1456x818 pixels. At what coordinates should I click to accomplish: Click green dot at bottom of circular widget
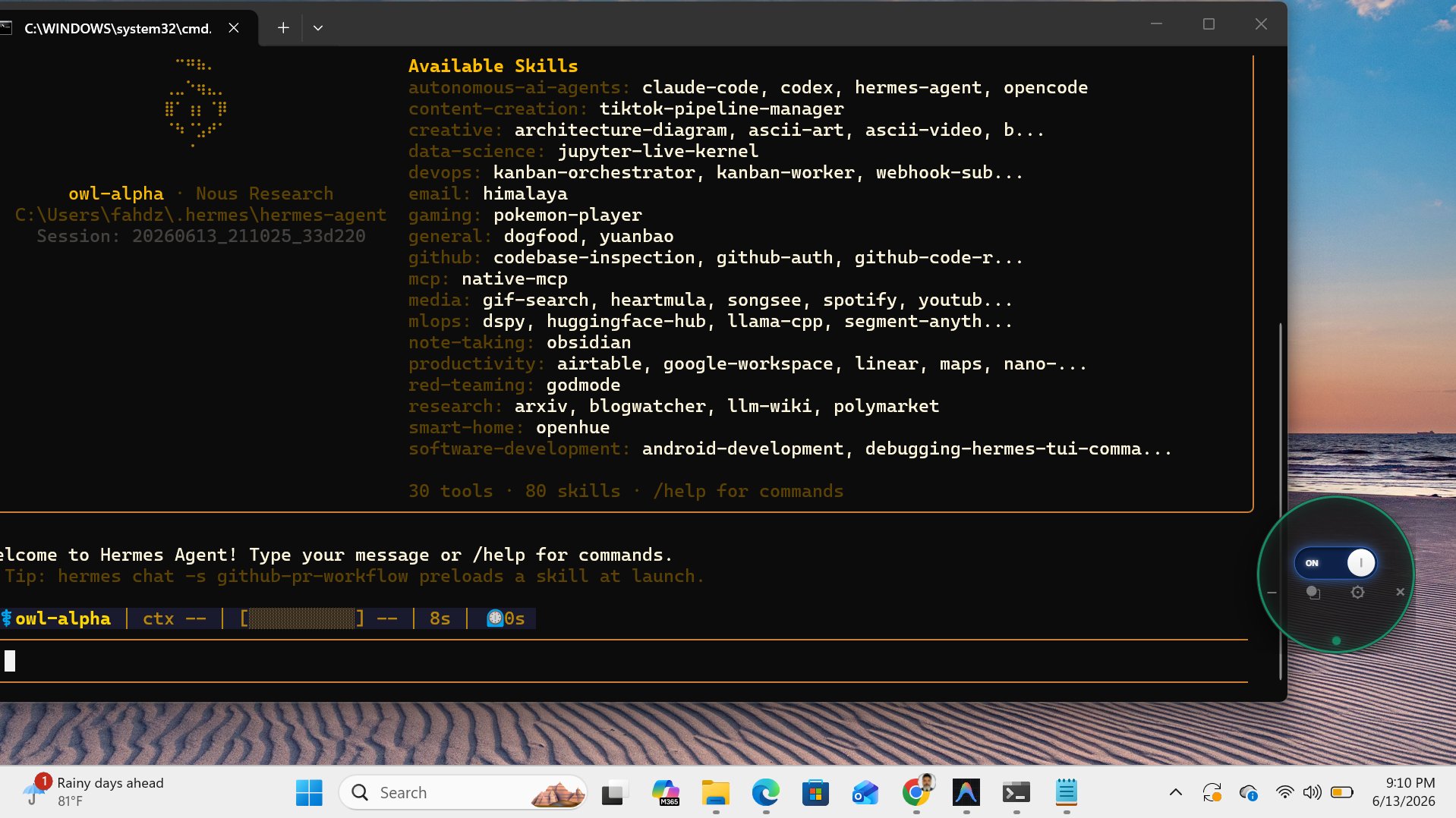(x=1336, y=641)
